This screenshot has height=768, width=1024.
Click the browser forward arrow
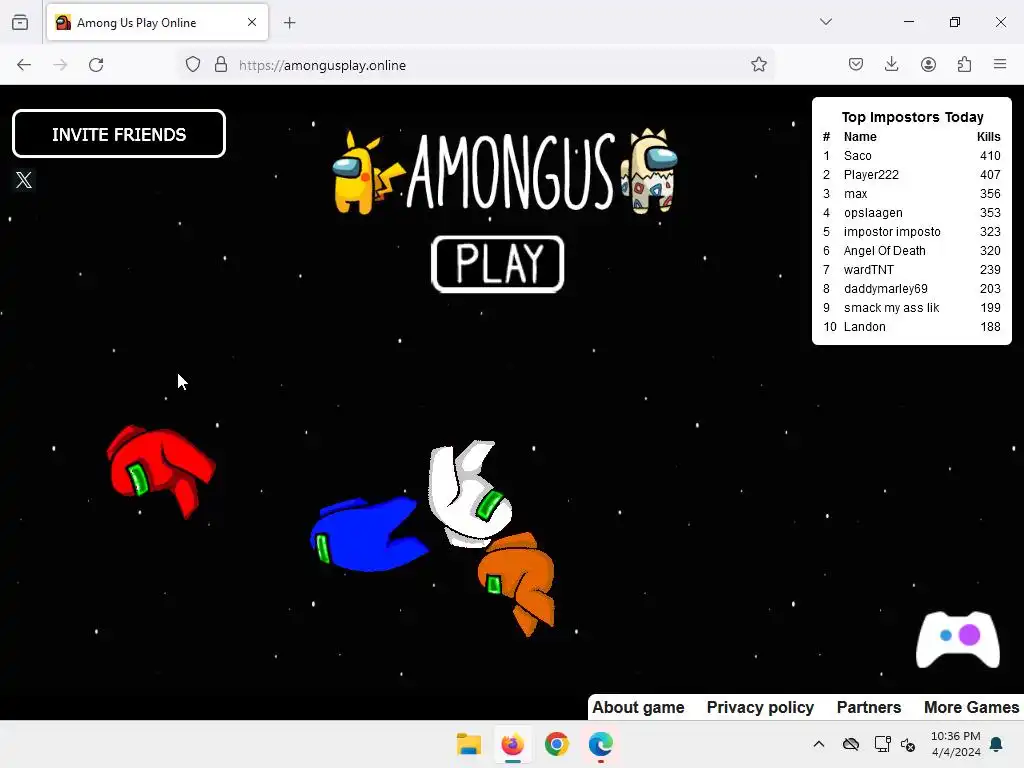coord(60,65)
